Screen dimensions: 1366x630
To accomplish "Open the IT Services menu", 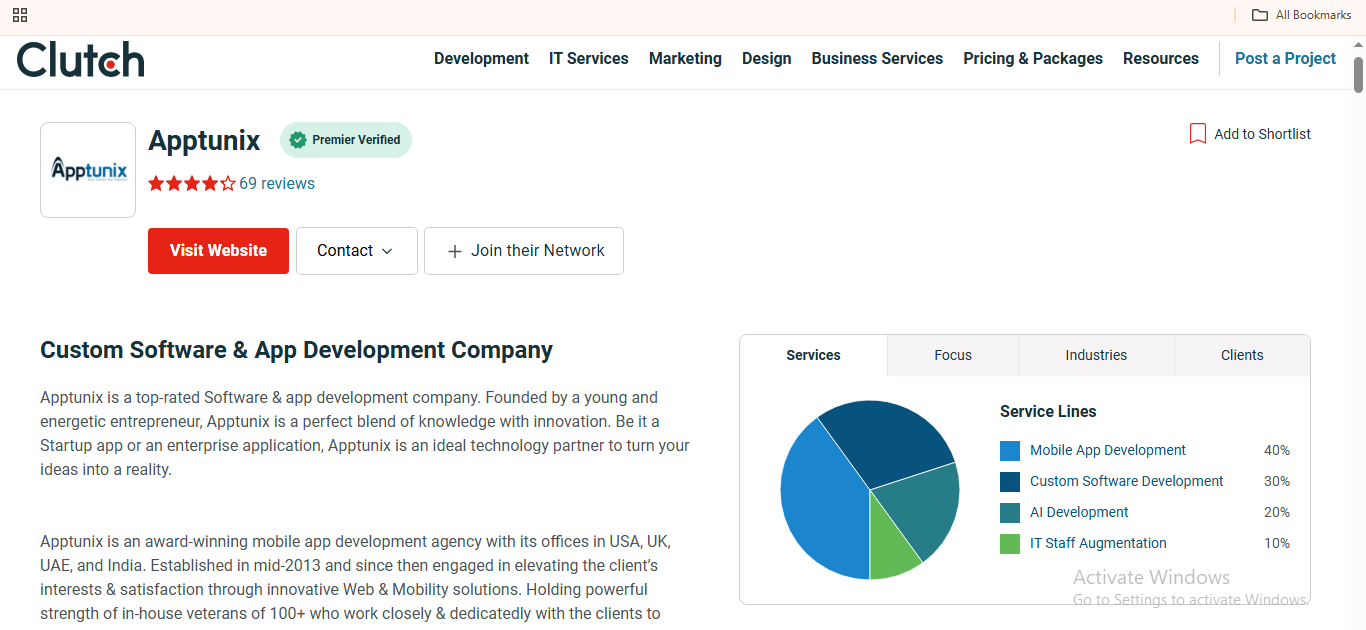I will (x=589, y=59).
